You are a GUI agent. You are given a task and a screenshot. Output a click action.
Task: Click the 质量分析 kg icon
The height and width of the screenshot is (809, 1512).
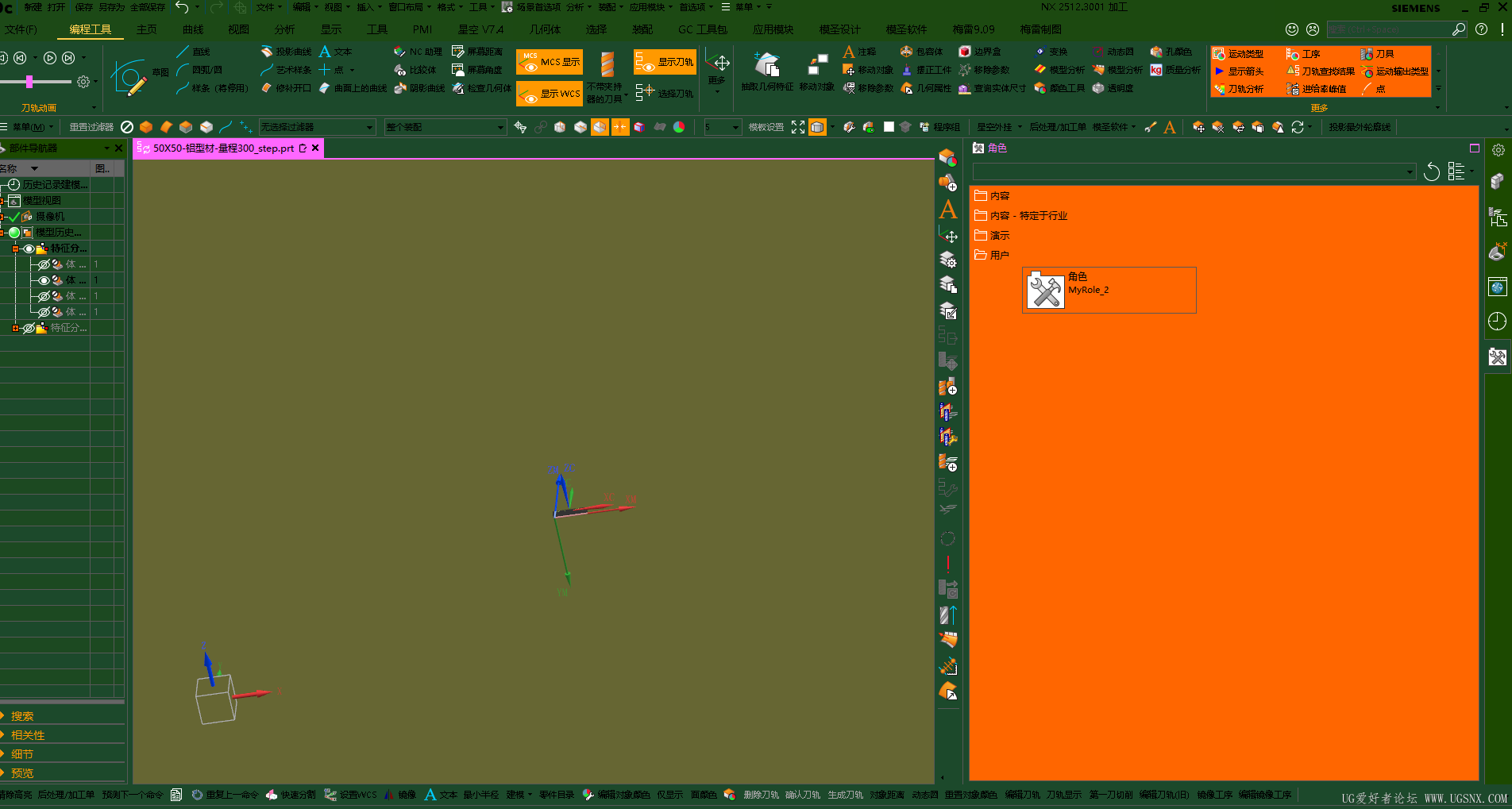[1156, 70]
